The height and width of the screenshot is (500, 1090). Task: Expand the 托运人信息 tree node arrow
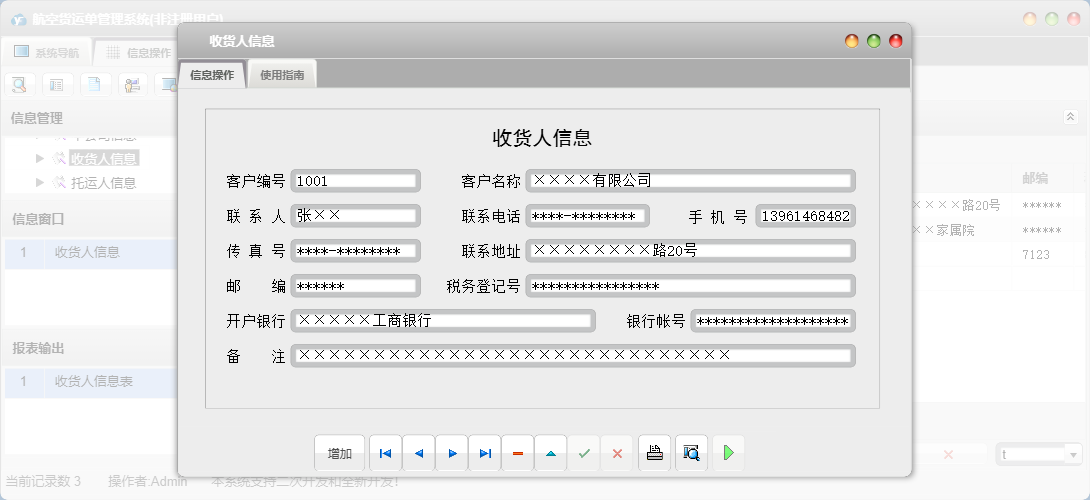[40, 183]
